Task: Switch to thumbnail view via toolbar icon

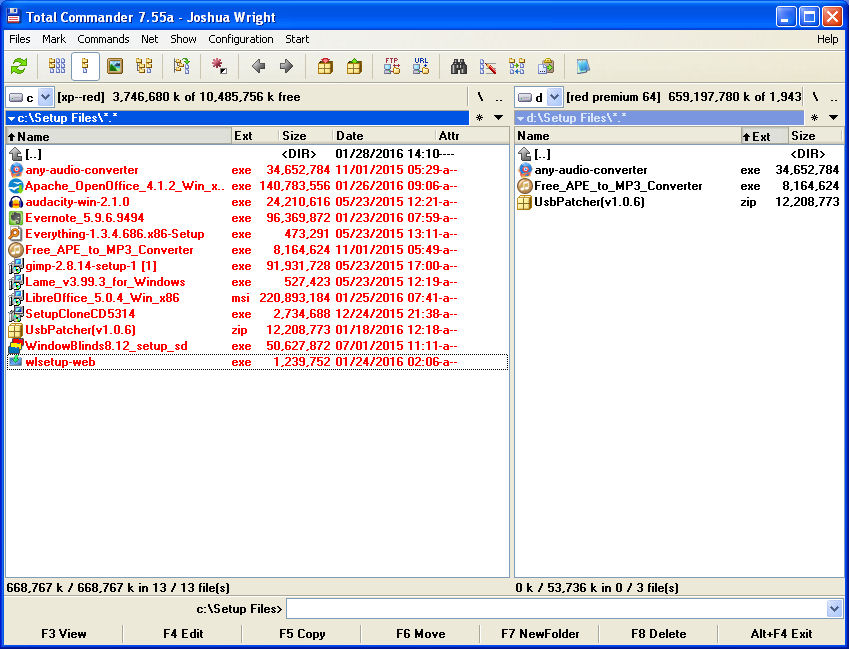Action: (115, 67)
